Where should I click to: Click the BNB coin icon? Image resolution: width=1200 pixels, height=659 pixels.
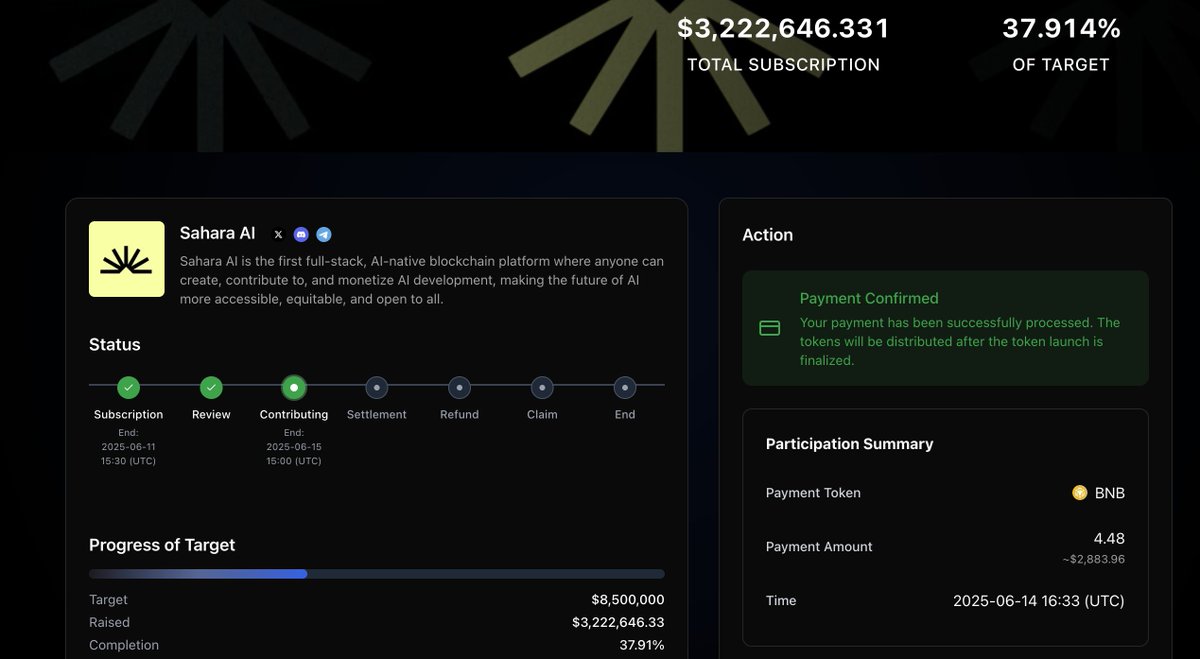(x=1080, y=492)
